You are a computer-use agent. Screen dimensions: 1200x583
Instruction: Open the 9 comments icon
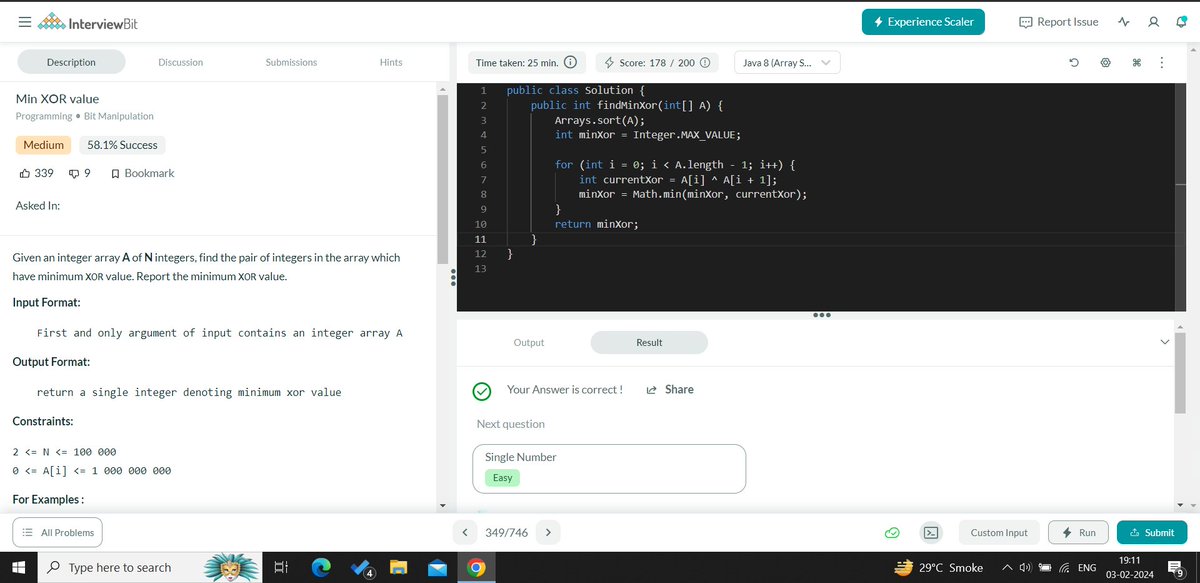(80, 173)
